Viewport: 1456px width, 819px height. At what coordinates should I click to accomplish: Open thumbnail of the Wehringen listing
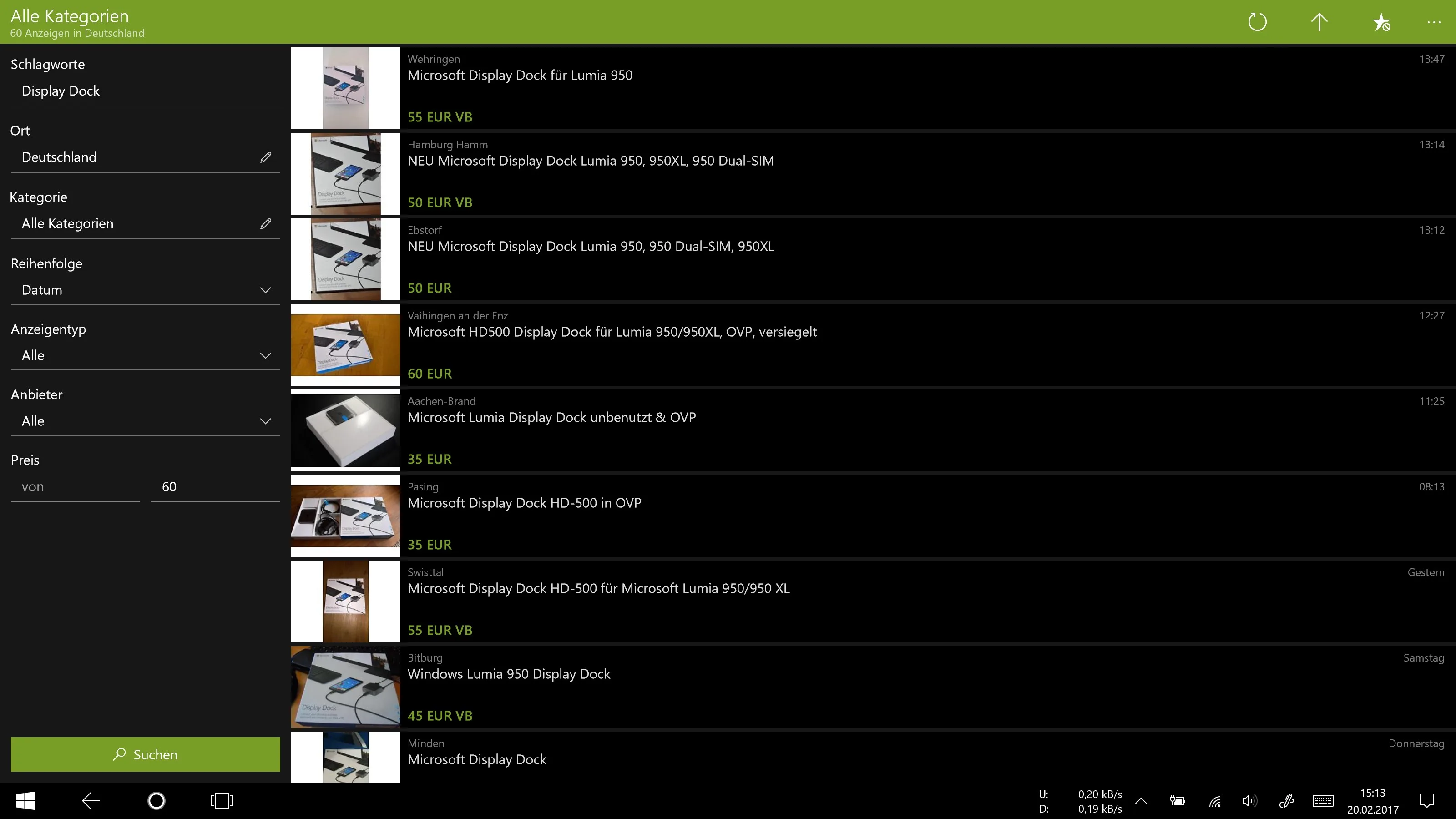point(345,88)
